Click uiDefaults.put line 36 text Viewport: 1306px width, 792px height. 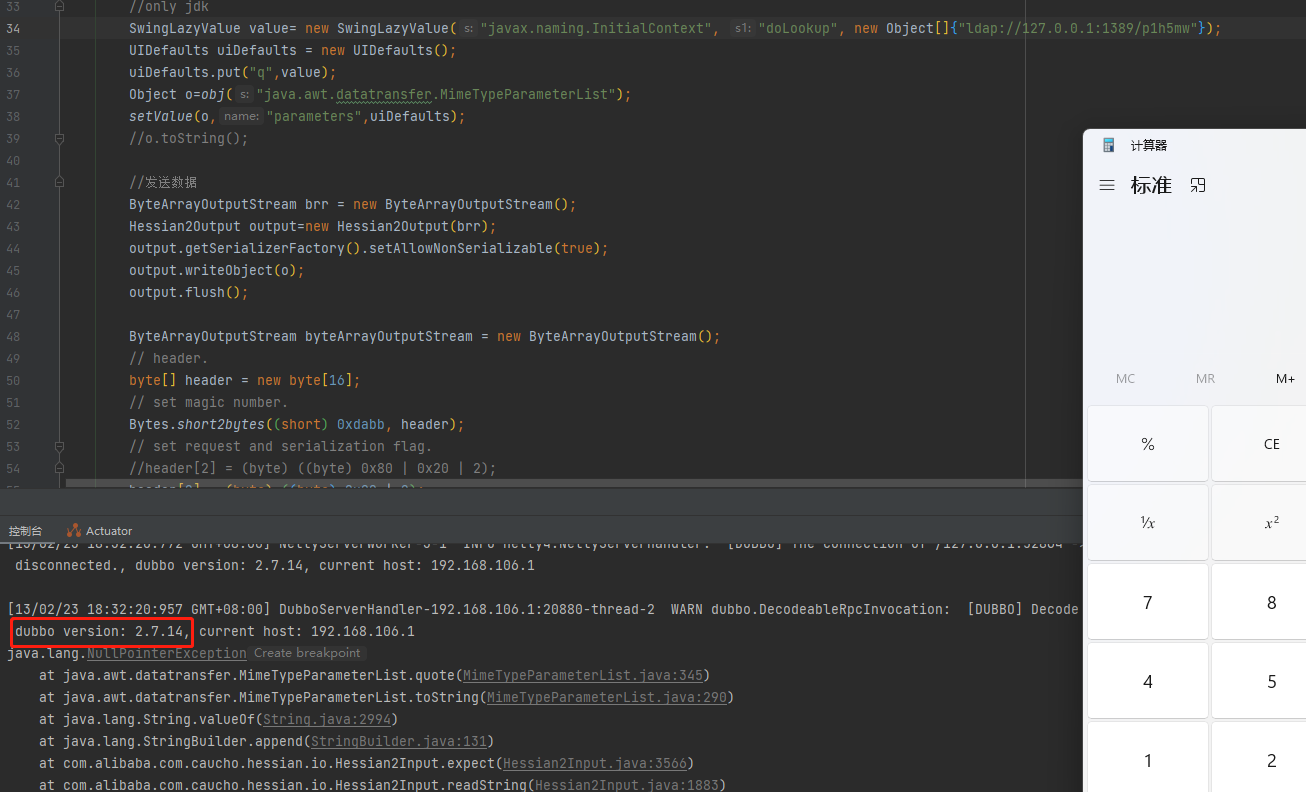232,72
